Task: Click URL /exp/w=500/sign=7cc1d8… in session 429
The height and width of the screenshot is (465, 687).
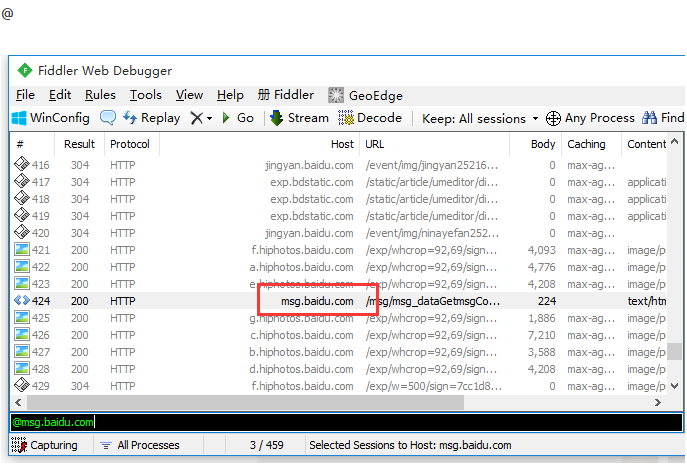Action: click(x=434, y=386)
